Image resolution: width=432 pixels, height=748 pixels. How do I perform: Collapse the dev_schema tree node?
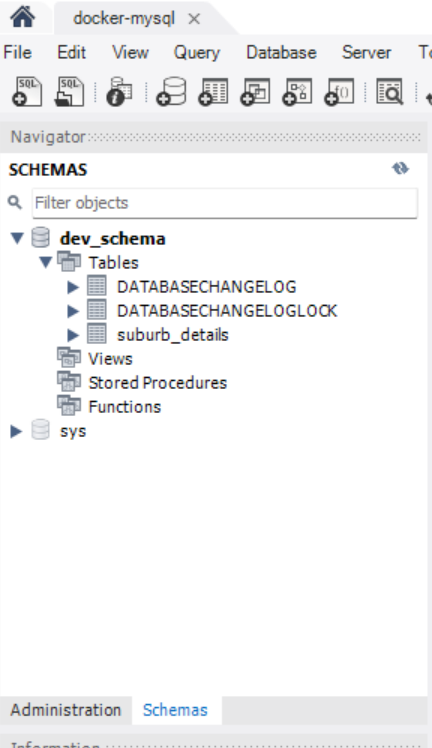(x=17, y=238)
